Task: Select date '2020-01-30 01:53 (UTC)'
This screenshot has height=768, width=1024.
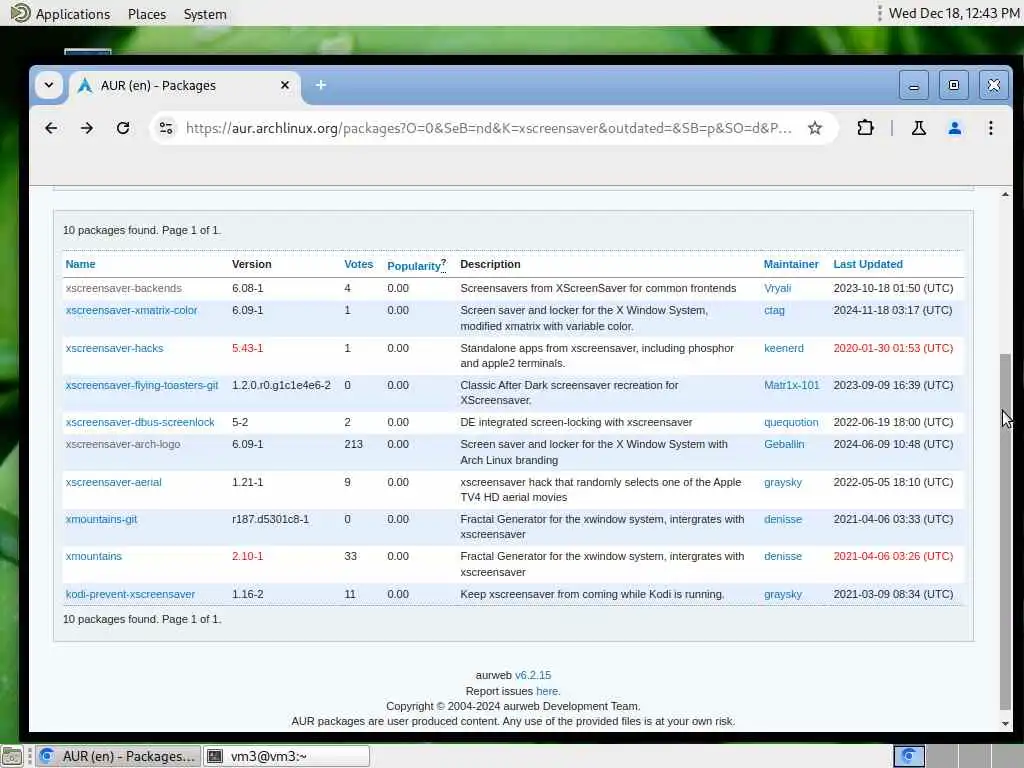Action: 893,348
